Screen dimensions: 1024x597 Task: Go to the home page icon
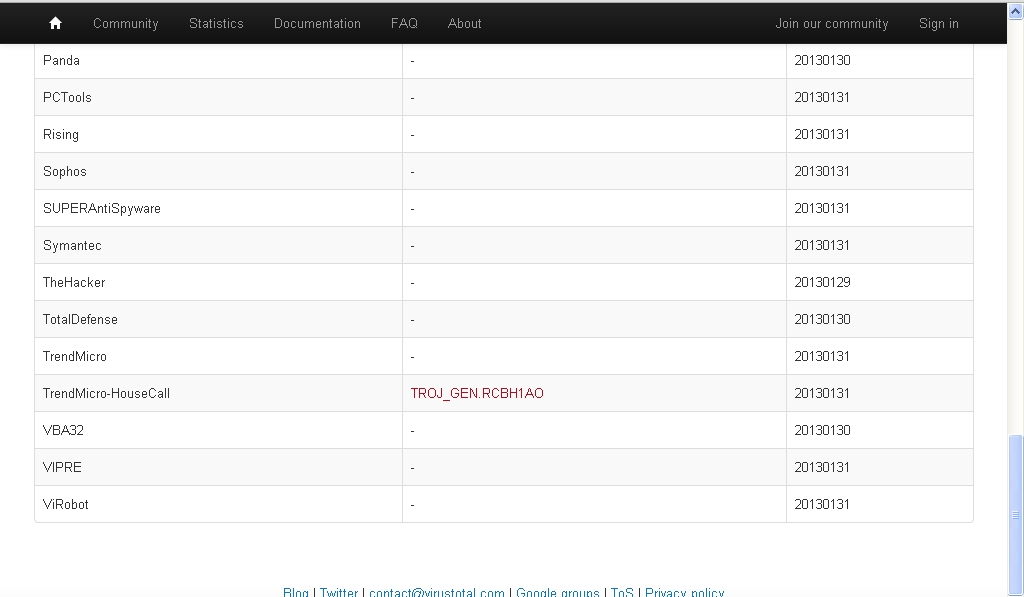click(x=56, y=24)
